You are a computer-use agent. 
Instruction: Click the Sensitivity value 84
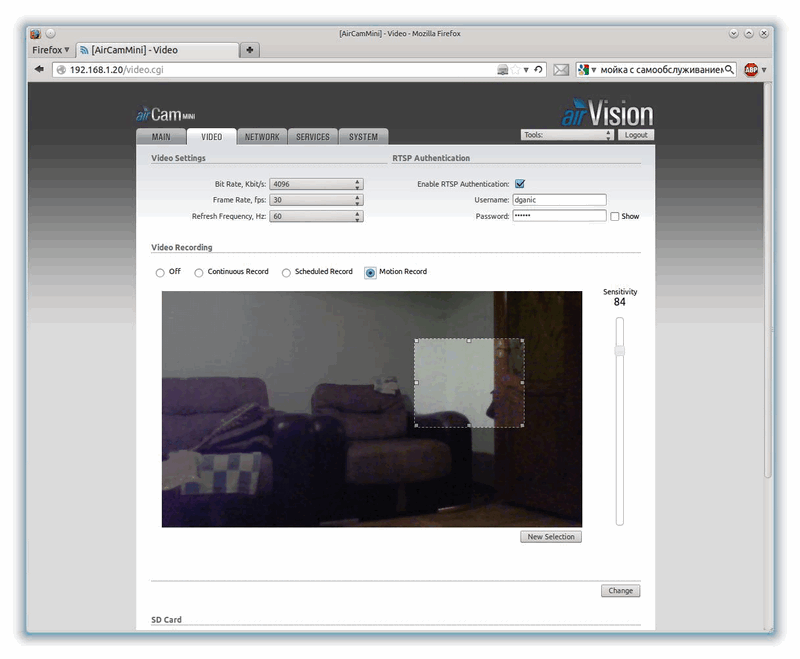pos(619,302)
